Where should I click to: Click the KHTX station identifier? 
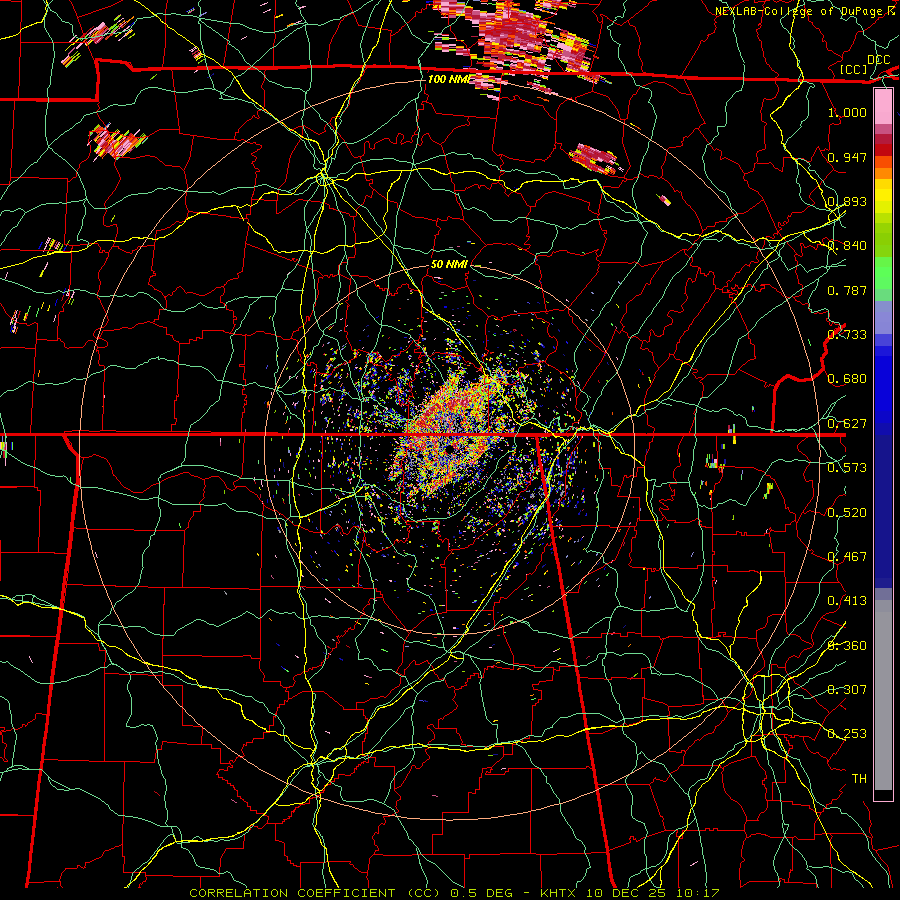[560, 893]
